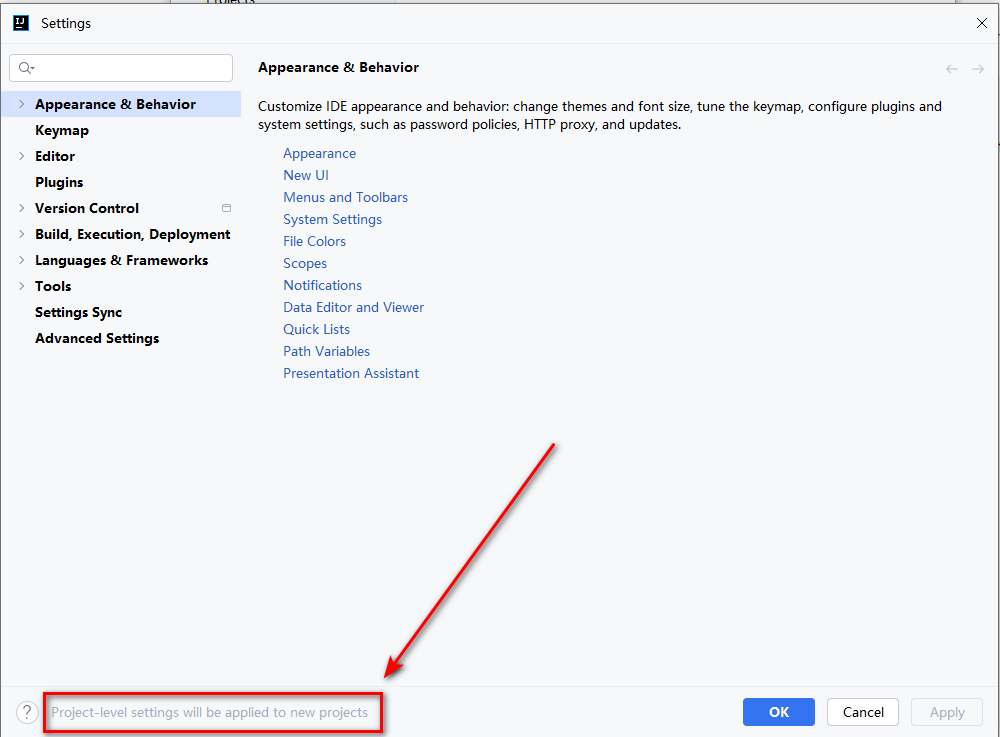Click the help question mark icon
Screen dimensions: 1000x737
coord(27,712)
